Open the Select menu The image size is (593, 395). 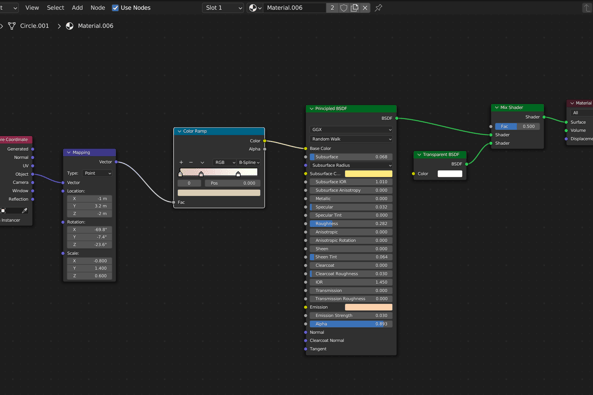pos(55,8)
